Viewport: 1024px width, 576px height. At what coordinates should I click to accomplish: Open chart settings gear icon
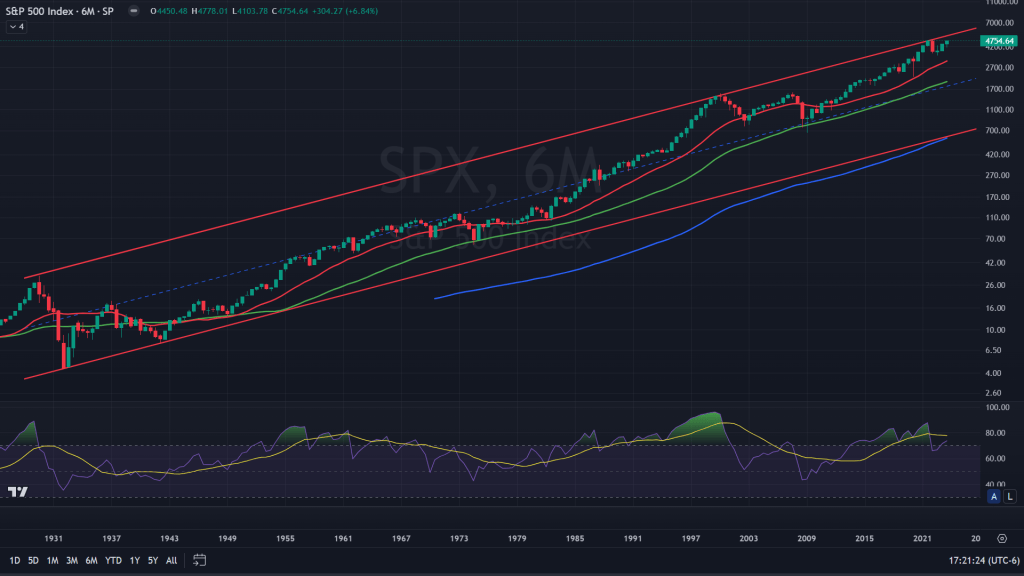1002,538
